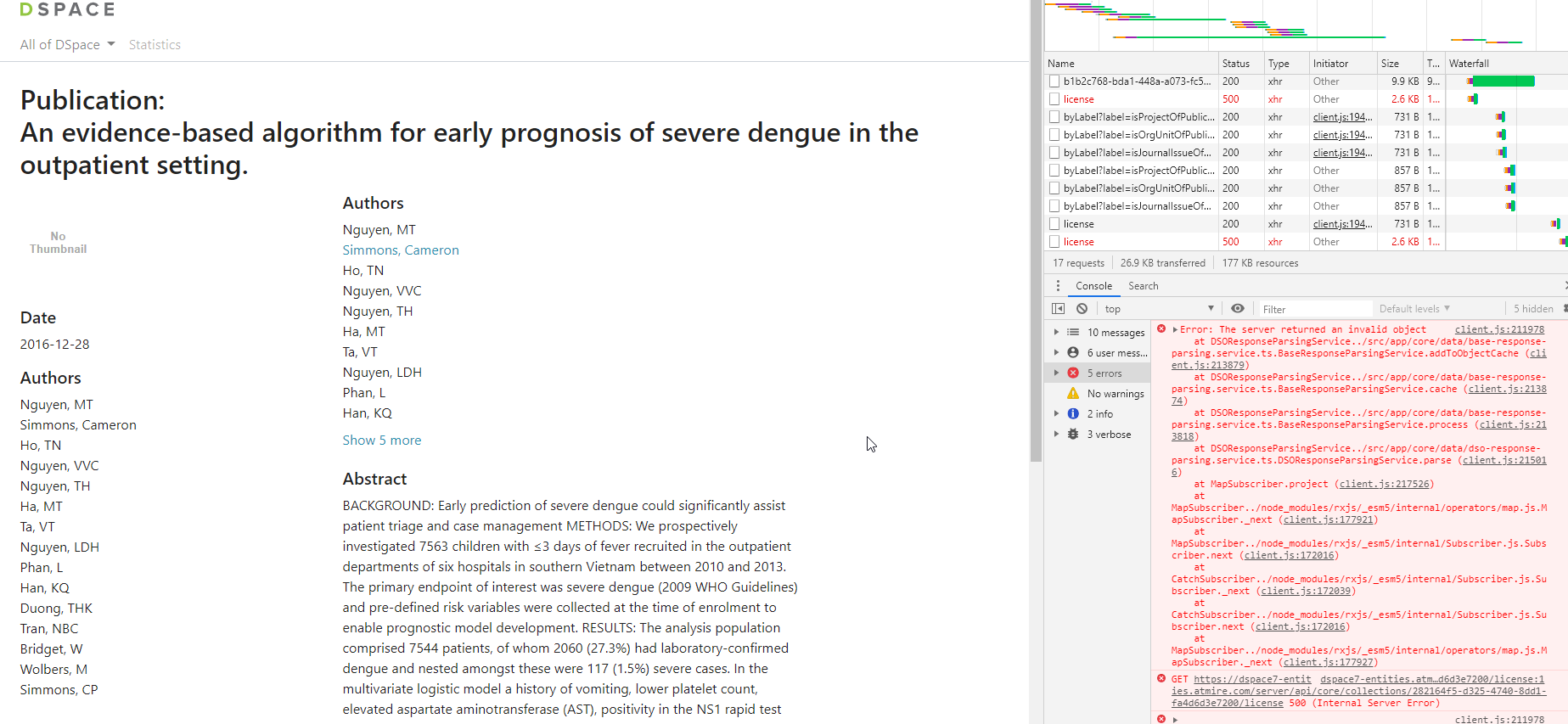Click the date '2016-12-28'
Image resolution: width=1568 pixels, height=724 pixels.
click(x=55, y=345)
